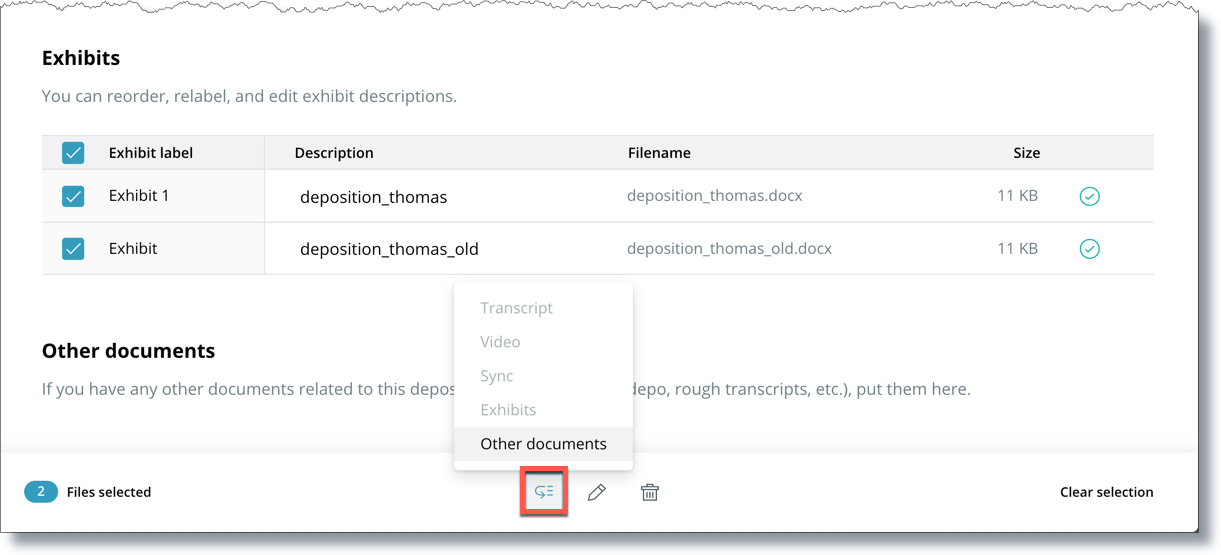Viewport: 1221px width, 555px height.
Task: Click the Description column header
Action: pyautogui.click(x=334, y=153)
